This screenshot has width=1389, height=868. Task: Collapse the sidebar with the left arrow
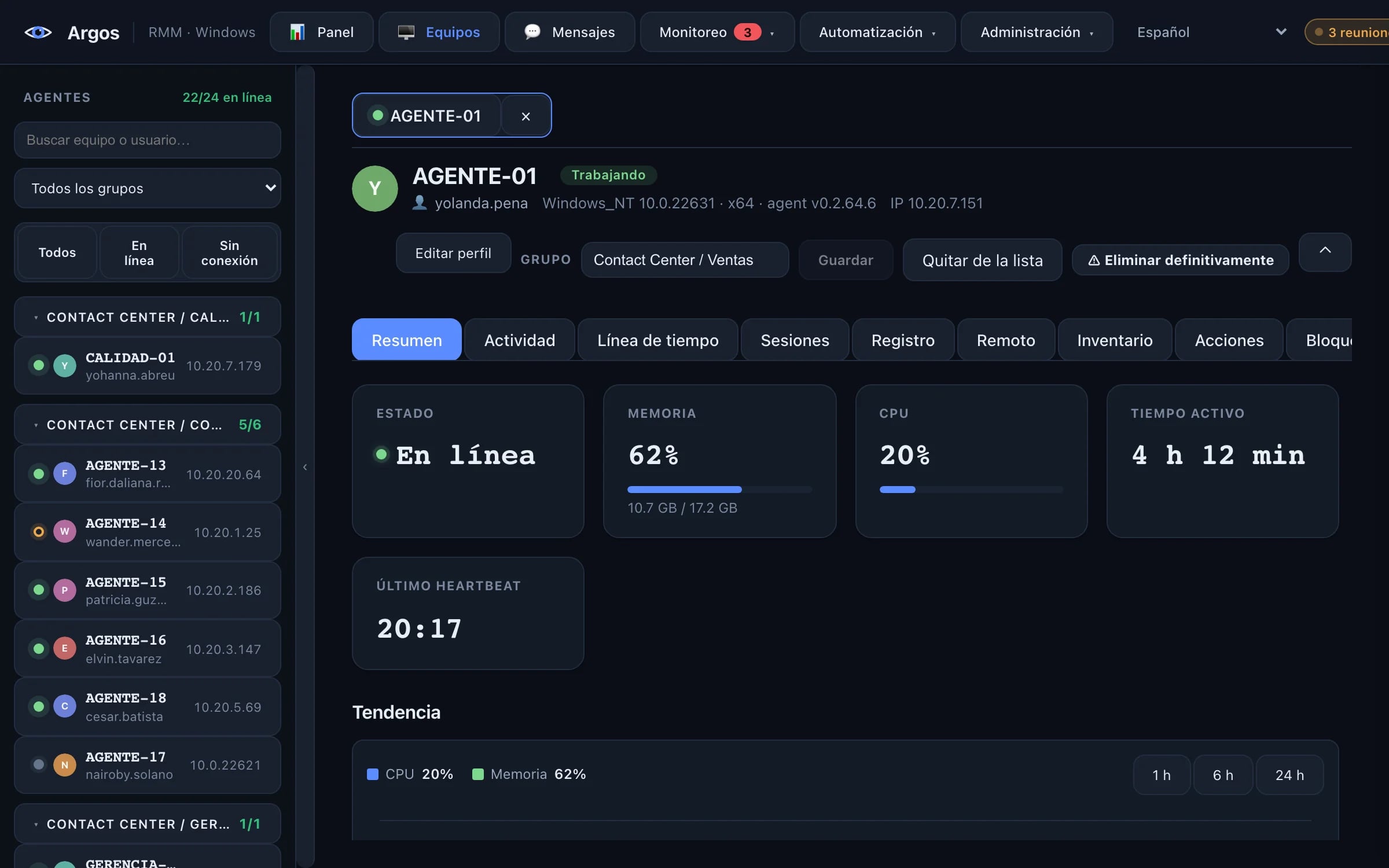[x=305, y=466]
